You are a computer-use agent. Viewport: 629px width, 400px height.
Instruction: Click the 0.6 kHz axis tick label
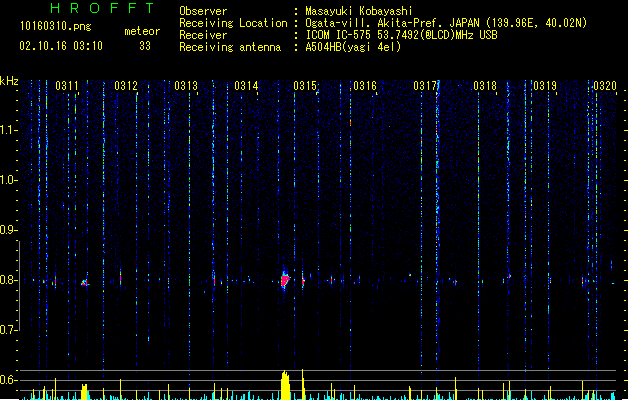[8, 380]
